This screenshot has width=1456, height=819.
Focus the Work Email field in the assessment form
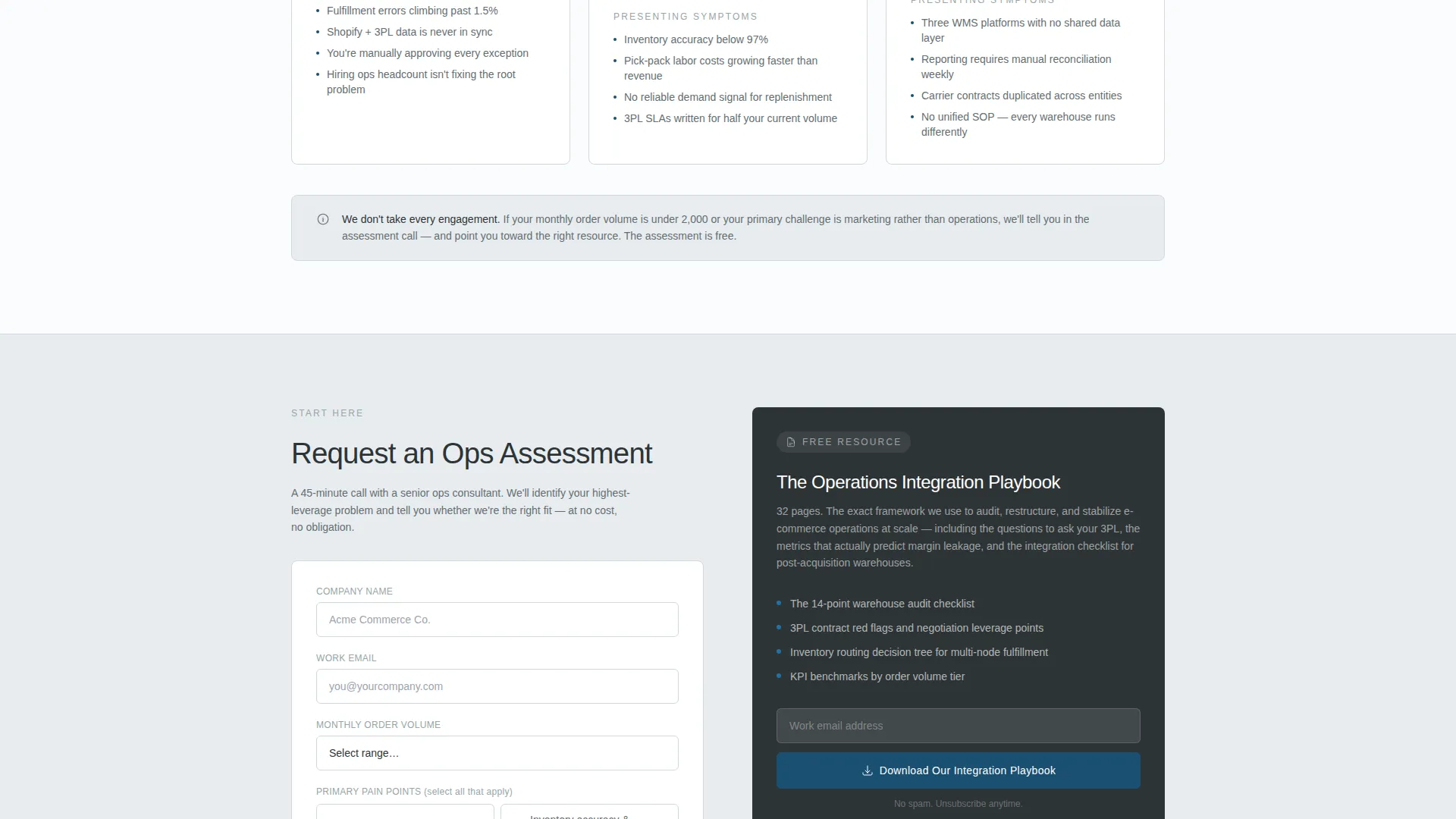coord(497,686)
